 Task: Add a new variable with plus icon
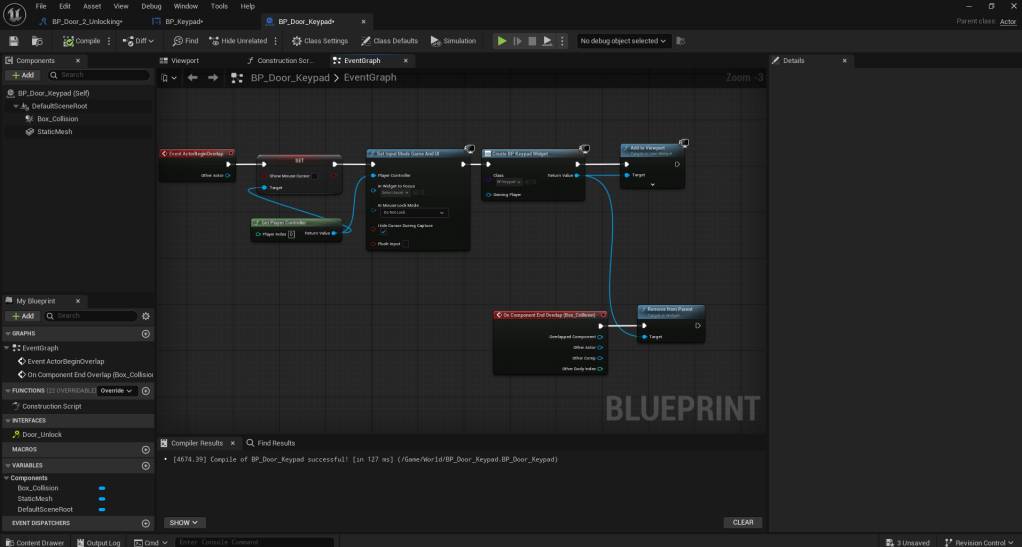146,465
